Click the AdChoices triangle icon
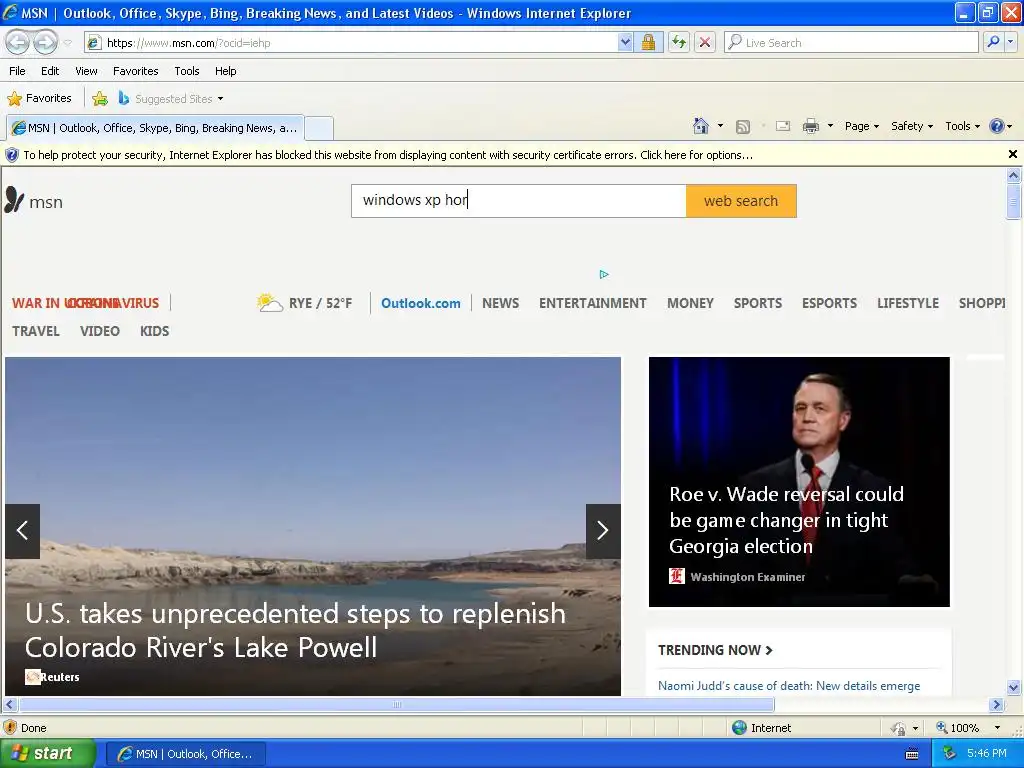 pos(603,274)
